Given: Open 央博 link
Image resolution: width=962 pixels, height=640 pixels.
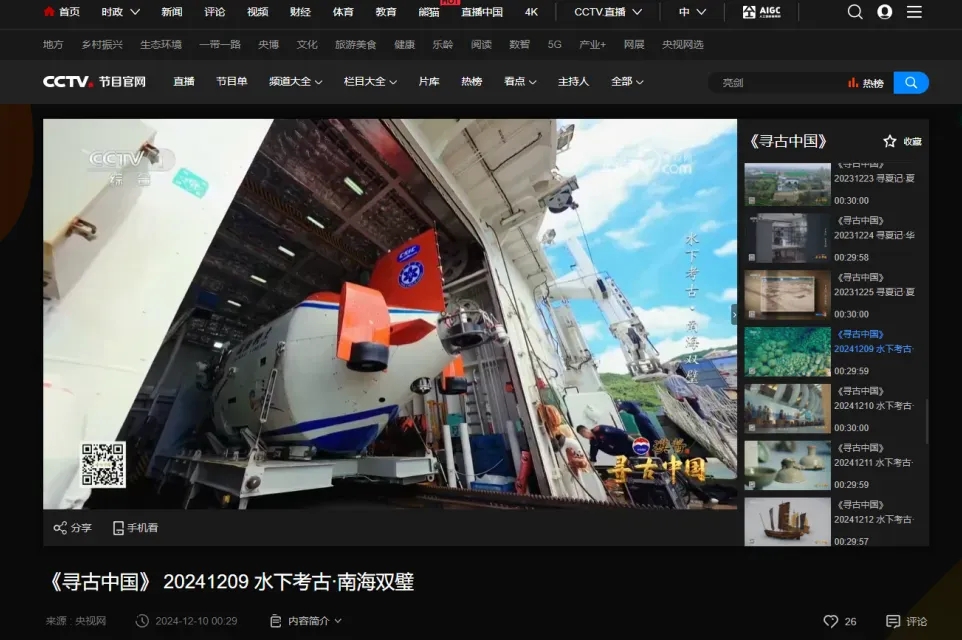Looking at the screenshot, I should 269,44.
